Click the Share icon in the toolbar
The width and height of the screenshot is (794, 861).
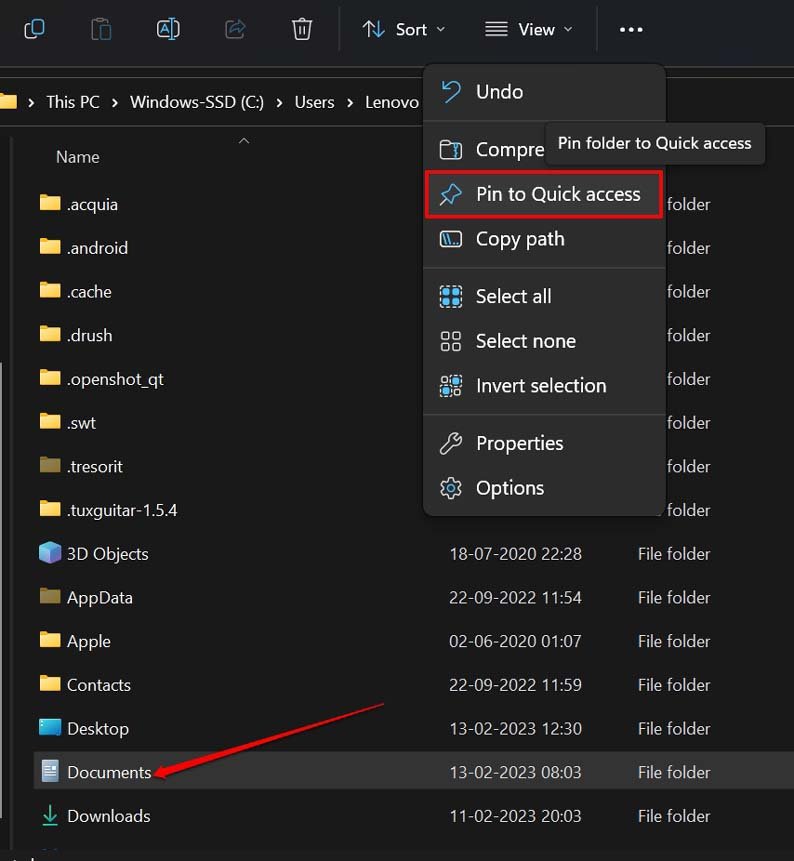click(x=235, y=29)
